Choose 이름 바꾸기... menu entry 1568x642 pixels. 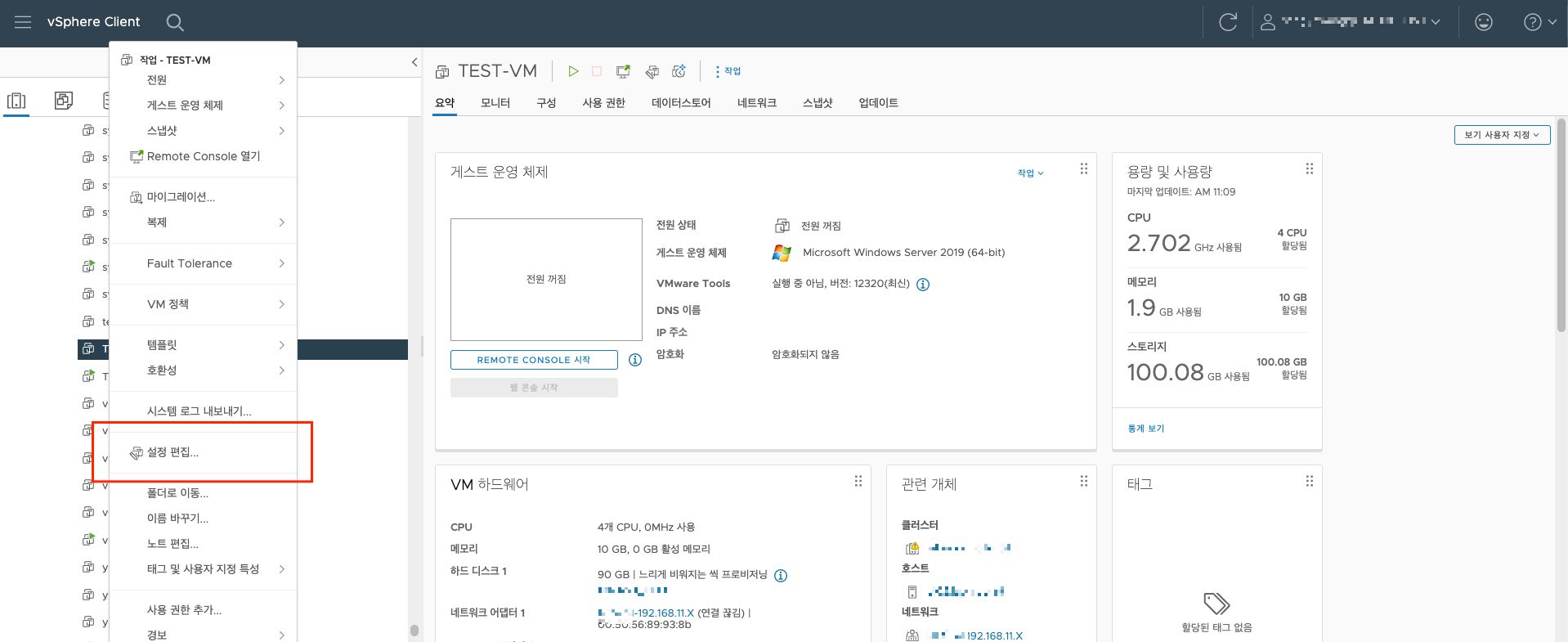pos(203,519)
